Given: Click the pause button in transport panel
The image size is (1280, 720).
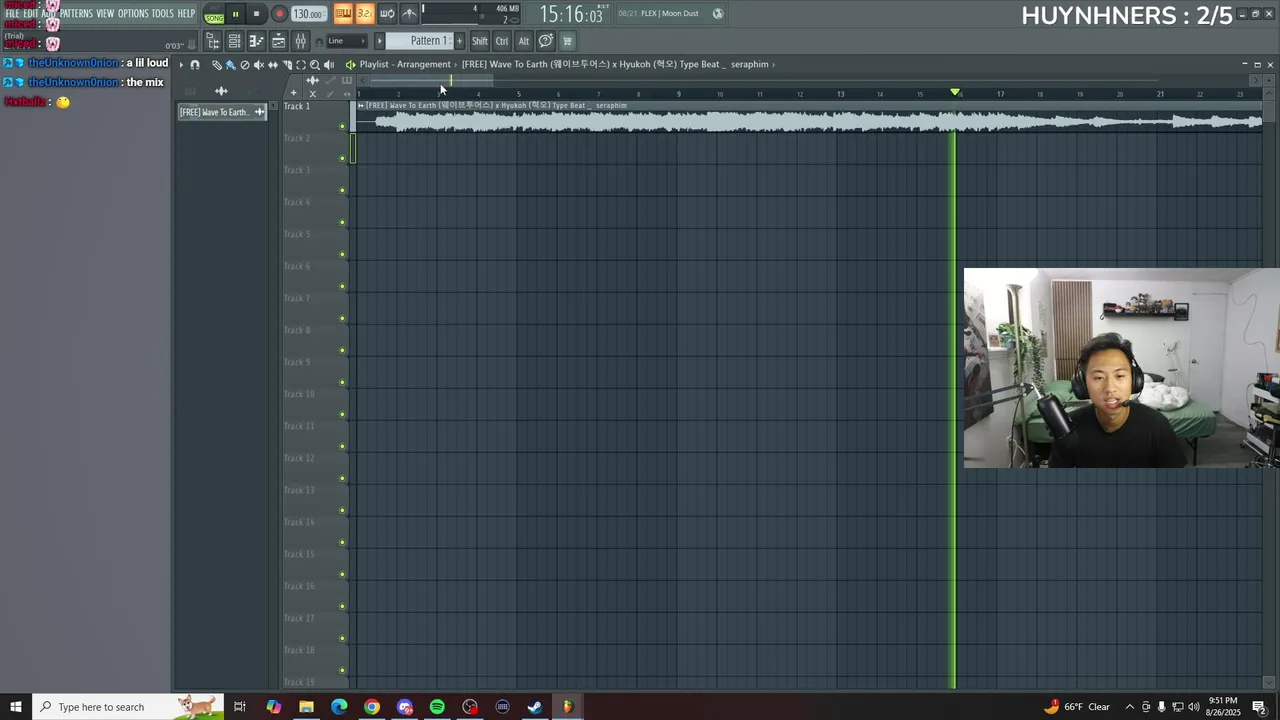Looking at the screenshot, I should click(x=235, y=14).
